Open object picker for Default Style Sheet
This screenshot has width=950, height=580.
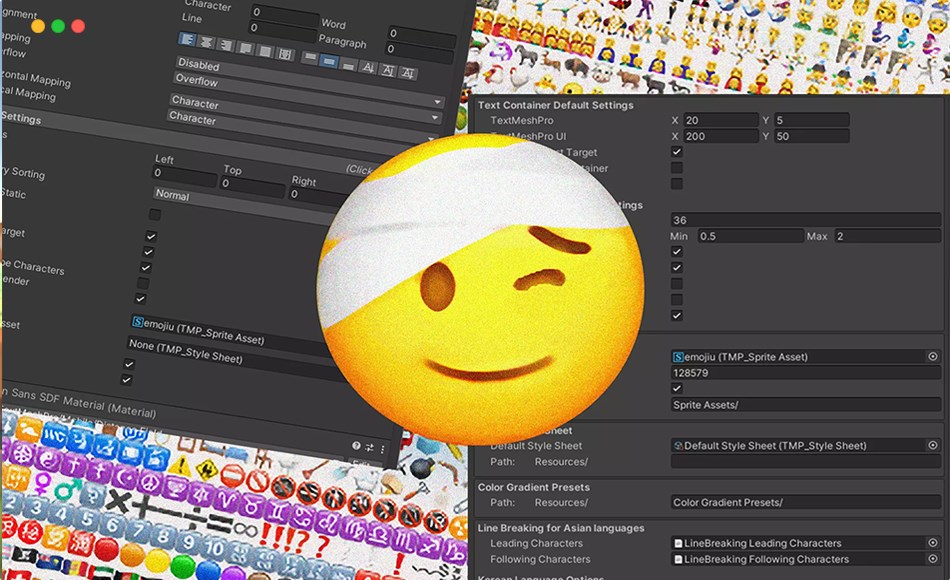932,445
